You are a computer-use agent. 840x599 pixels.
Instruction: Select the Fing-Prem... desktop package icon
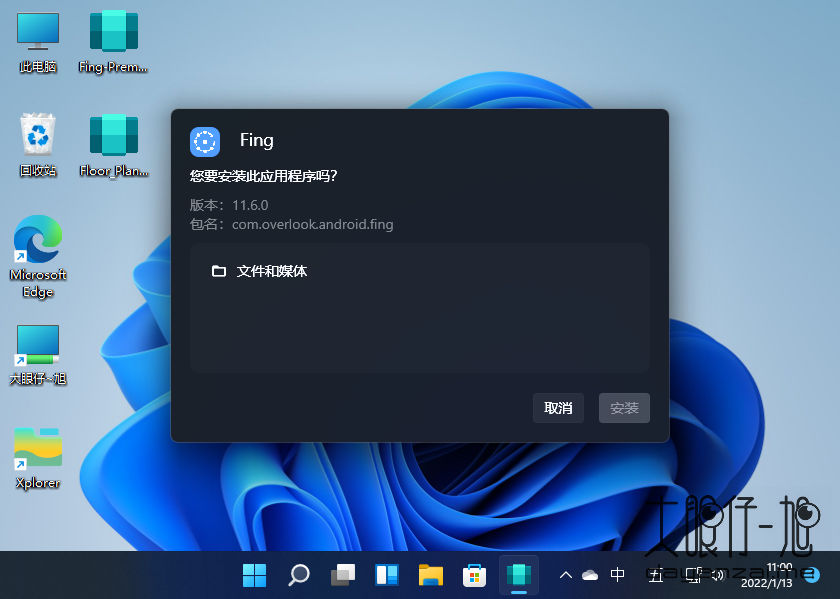[x=113, y=42]
